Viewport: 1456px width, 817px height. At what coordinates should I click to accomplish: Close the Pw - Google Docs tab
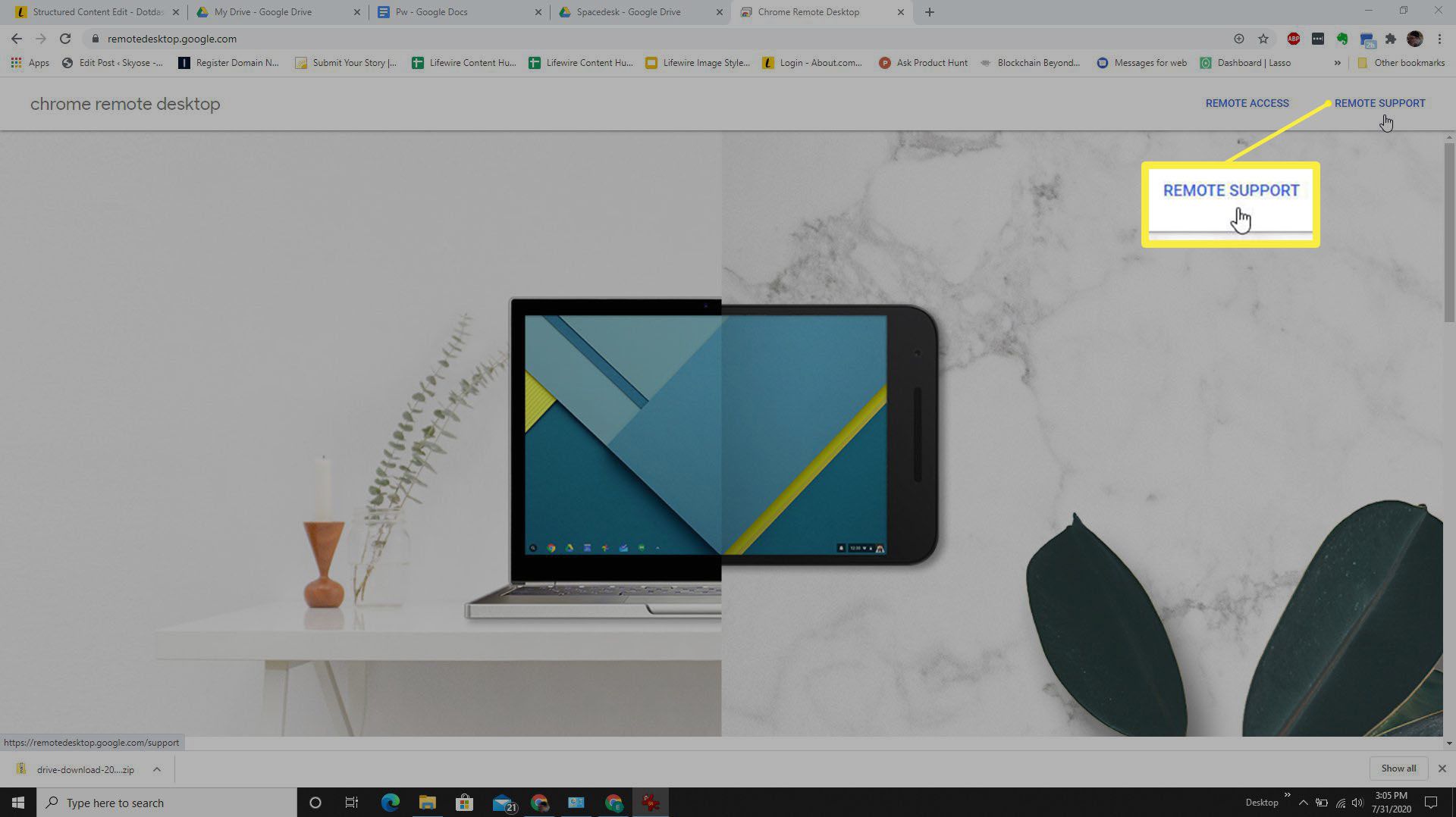coord(538,12)
